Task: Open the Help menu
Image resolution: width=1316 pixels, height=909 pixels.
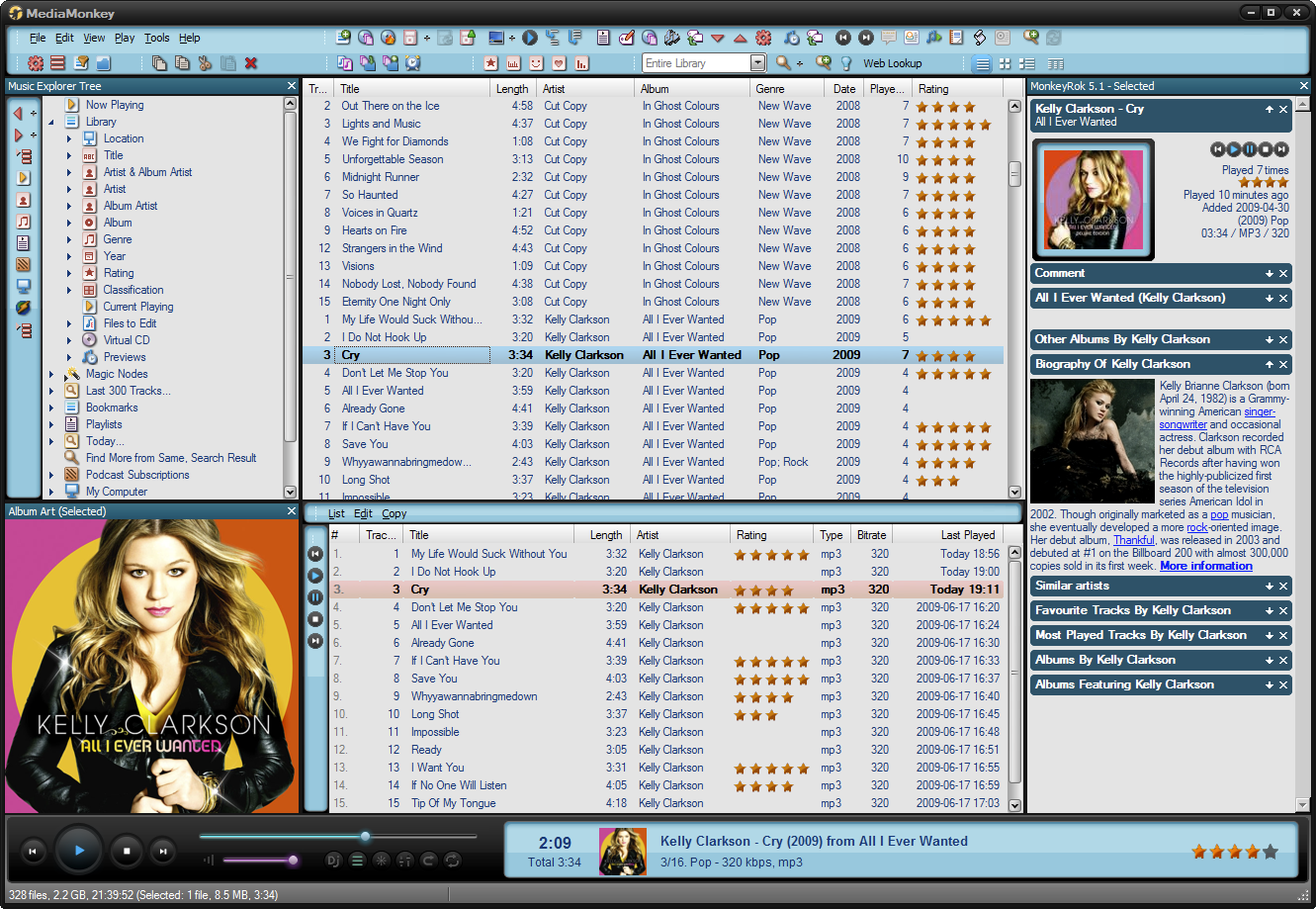Action: [x=190, y=38]
